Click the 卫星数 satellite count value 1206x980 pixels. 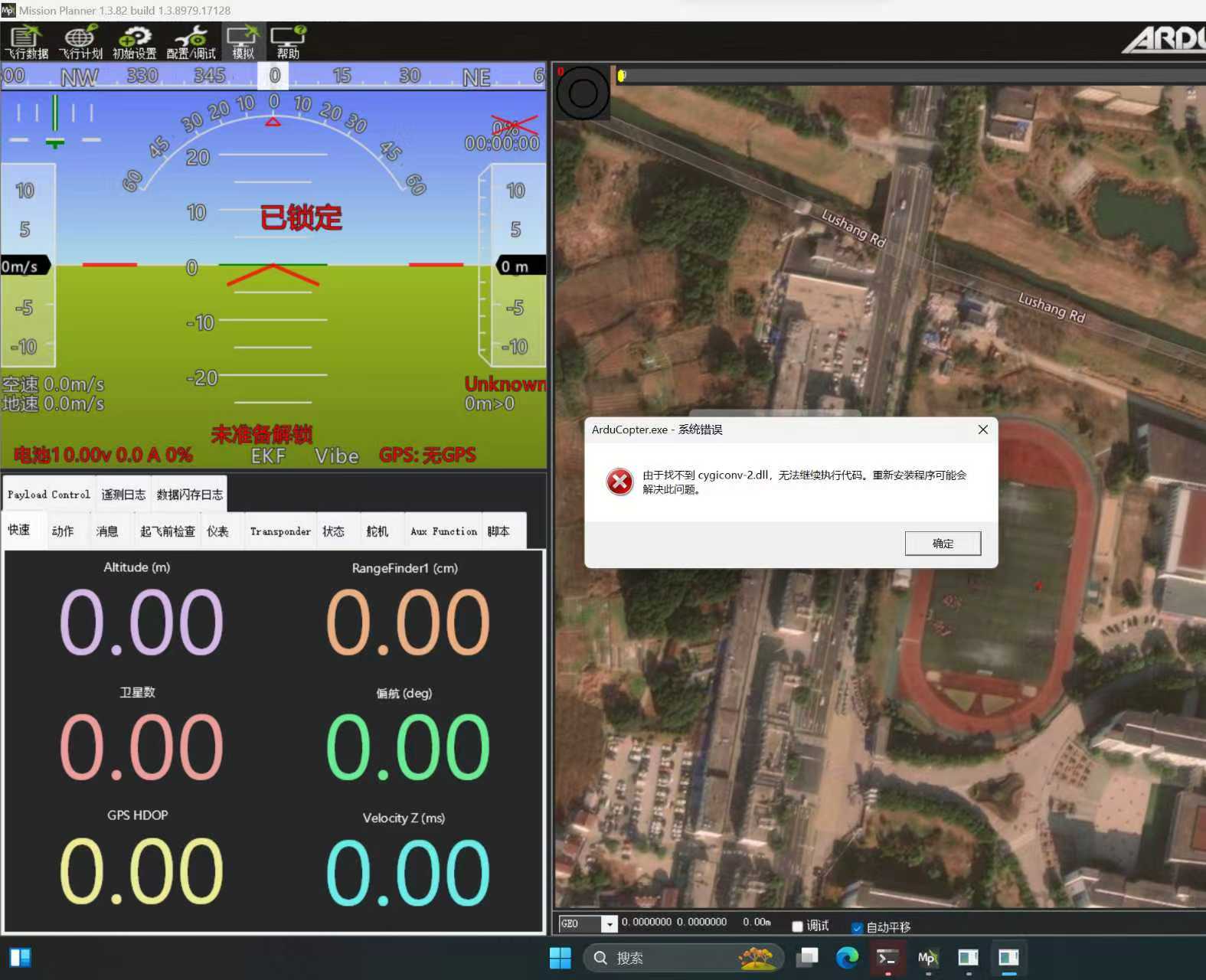[x=141, y=747]
